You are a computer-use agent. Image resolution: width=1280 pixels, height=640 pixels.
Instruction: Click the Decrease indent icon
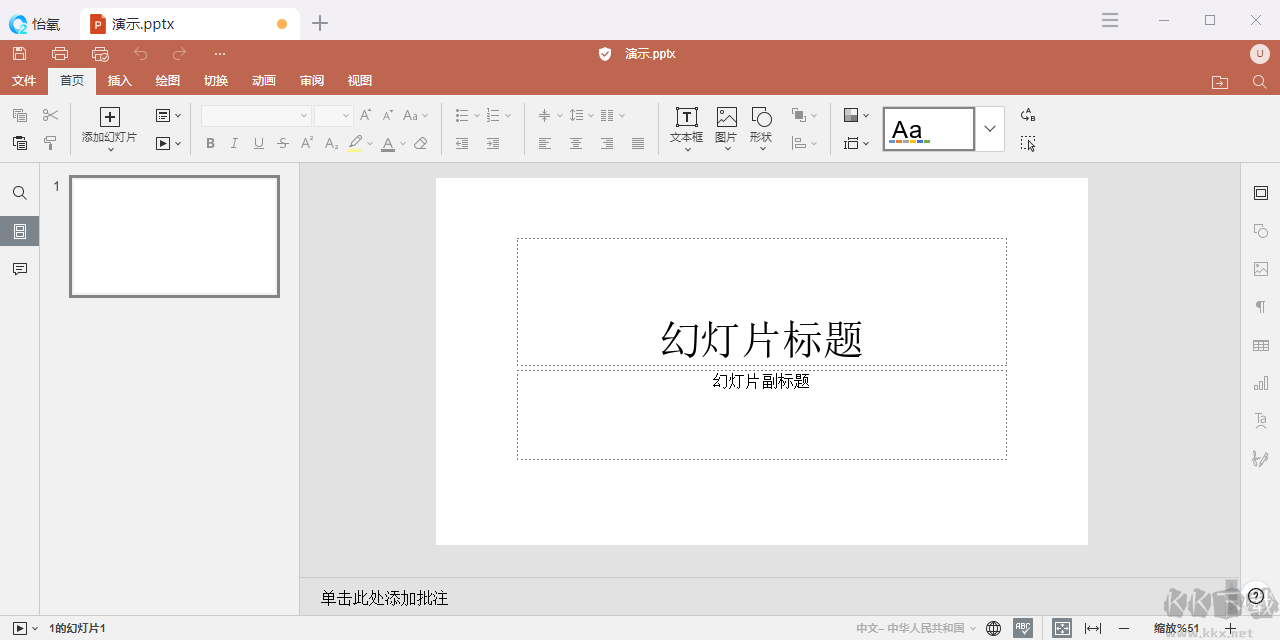pyautogui.click(x=462, y=144)
